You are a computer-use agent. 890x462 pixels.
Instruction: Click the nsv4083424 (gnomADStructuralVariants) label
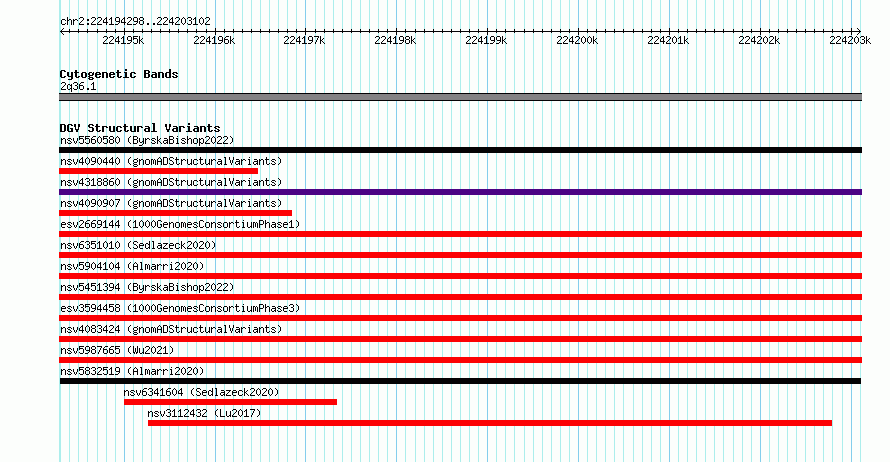[171, 329]
